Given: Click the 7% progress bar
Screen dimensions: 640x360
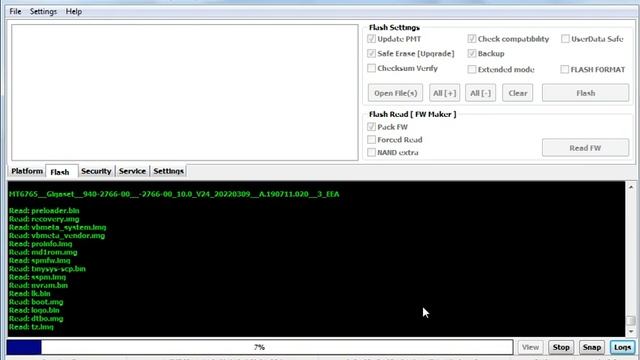Looking at the screenshot, I should [260, 347].
